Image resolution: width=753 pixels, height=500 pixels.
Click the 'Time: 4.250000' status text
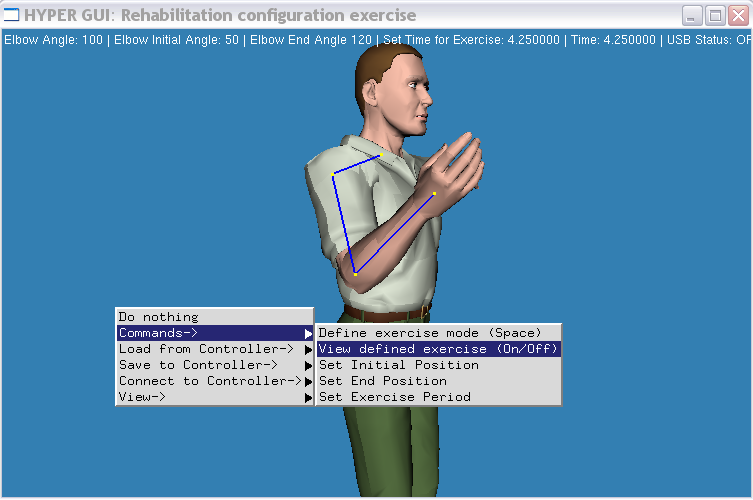pyautogui.click(x=613, y=40)
